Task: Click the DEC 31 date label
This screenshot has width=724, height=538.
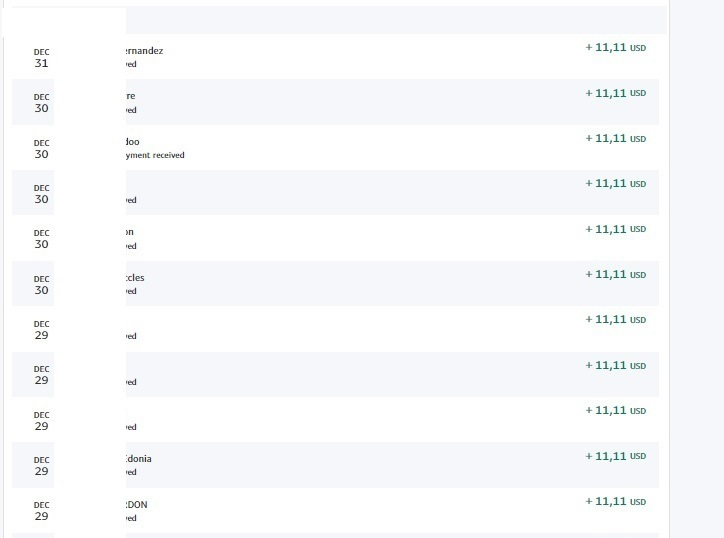Action: 41,58
